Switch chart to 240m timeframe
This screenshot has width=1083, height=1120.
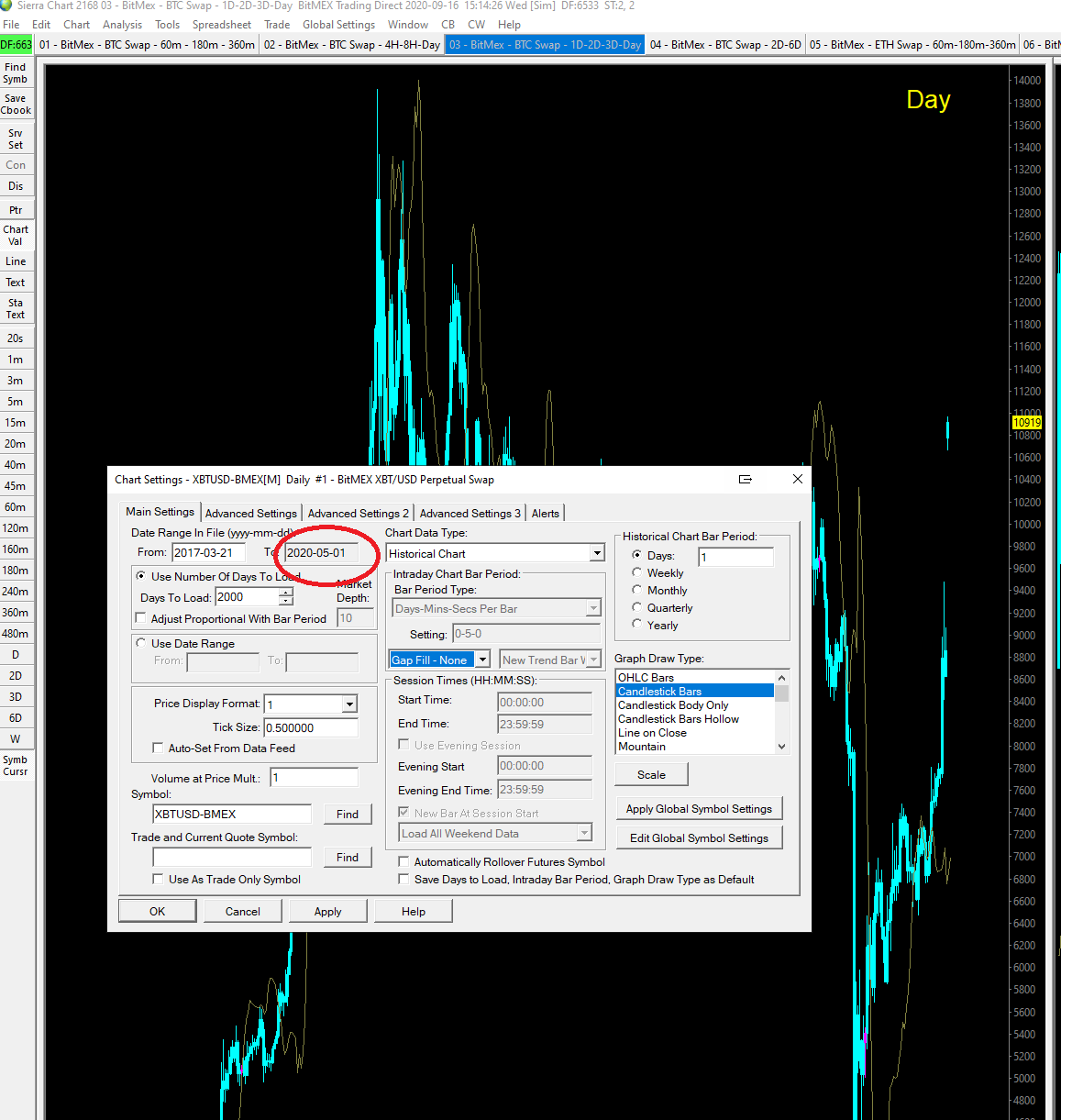[16, 592]
